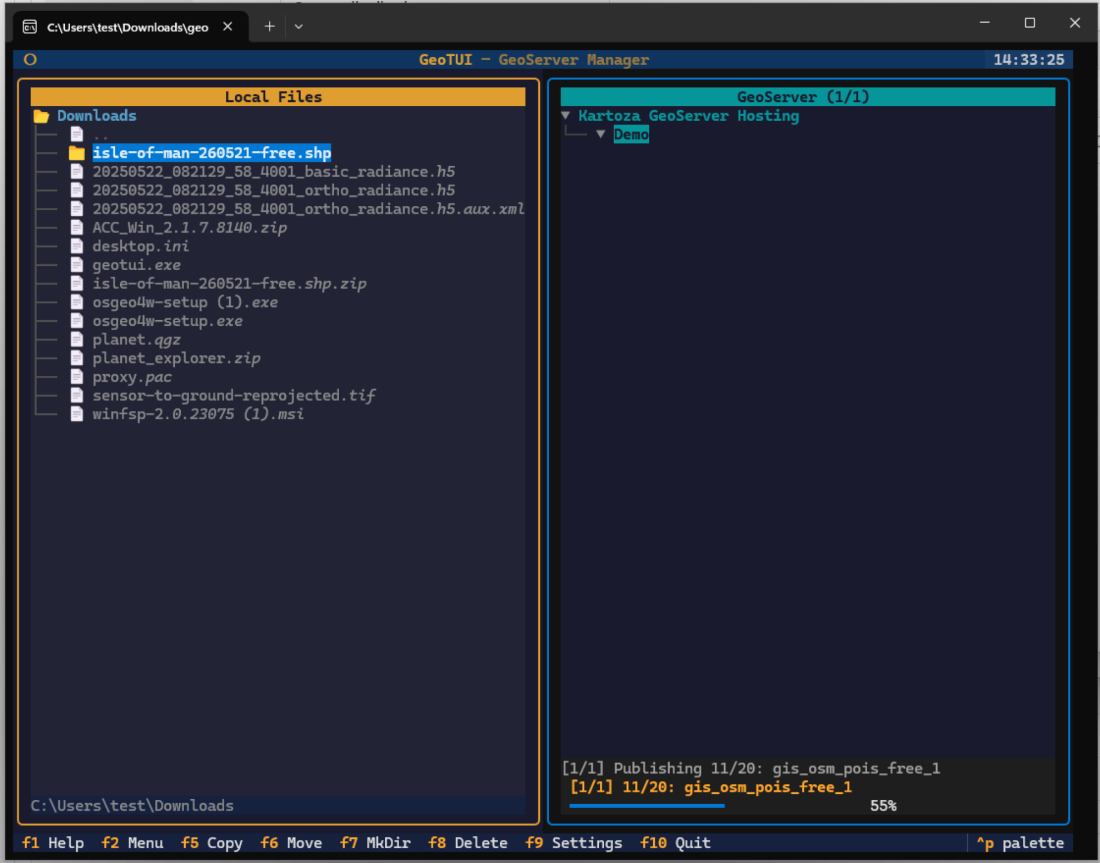This screenshot has height=863, width=1100.
Task: Open f9 Settings
Action: coord(574,843)
